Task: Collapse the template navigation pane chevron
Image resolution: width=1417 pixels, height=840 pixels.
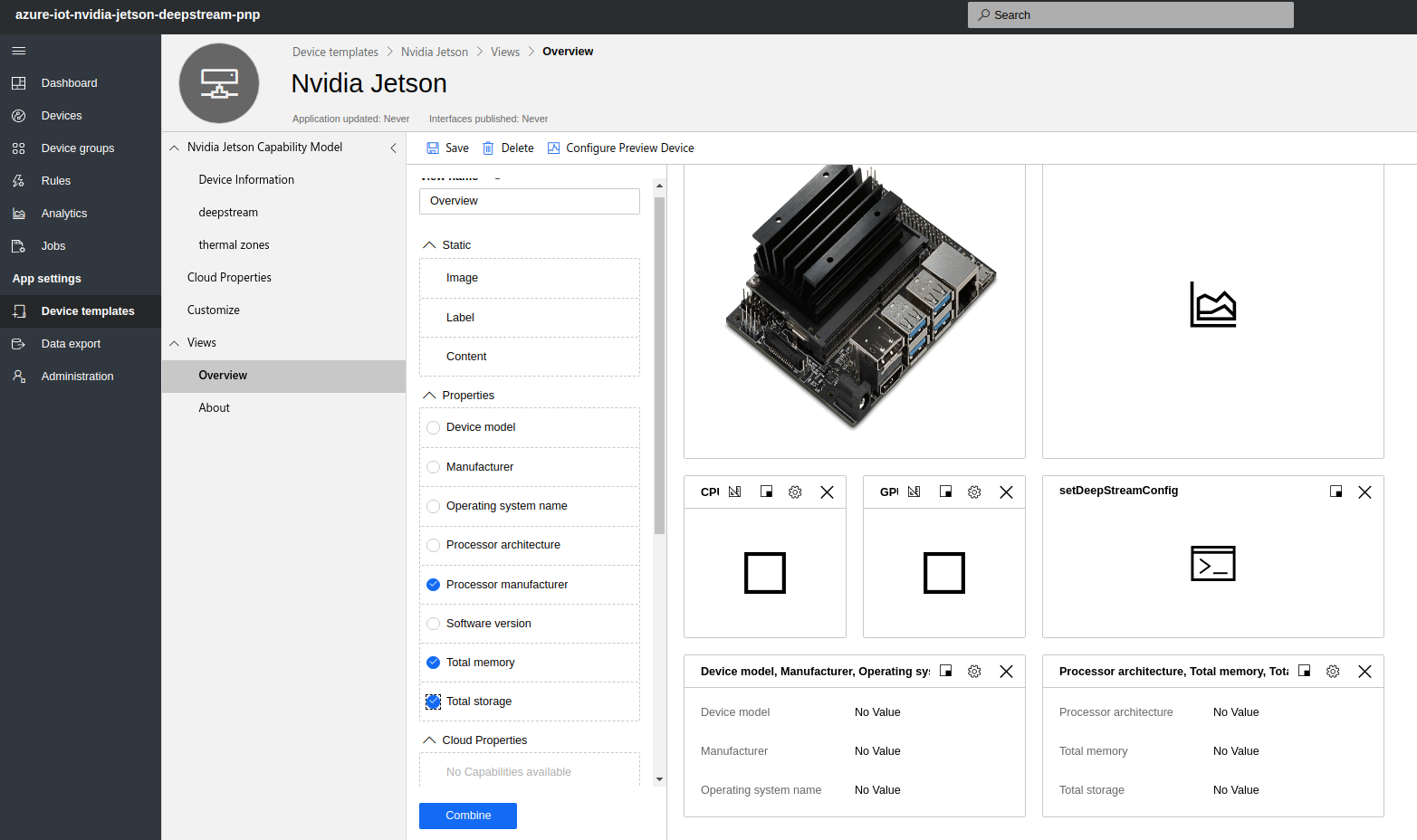Action: click(x=393, y=148)
